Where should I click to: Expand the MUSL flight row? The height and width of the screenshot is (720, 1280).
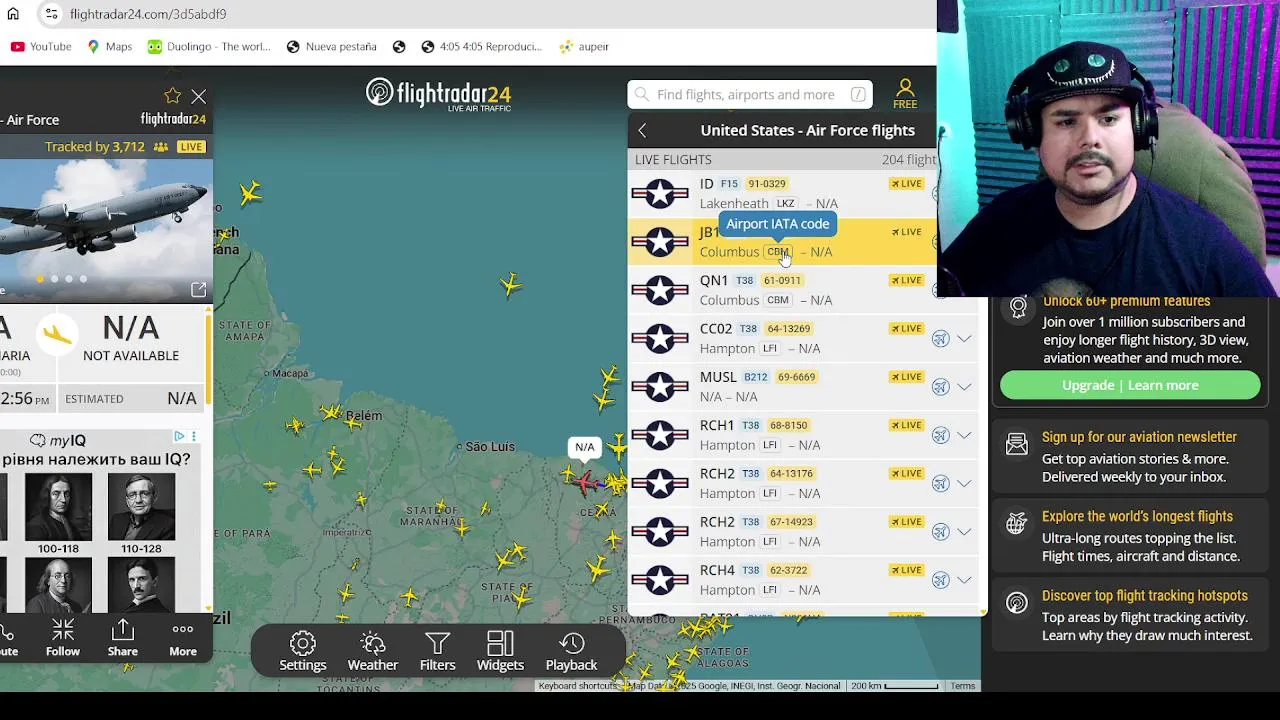pos(964,387)
